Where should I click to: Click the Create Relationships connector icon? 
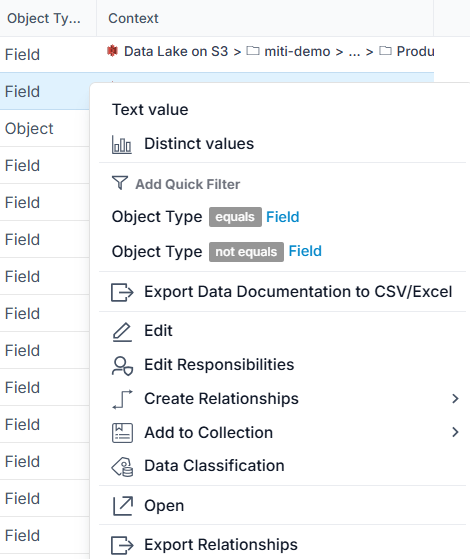122,399
